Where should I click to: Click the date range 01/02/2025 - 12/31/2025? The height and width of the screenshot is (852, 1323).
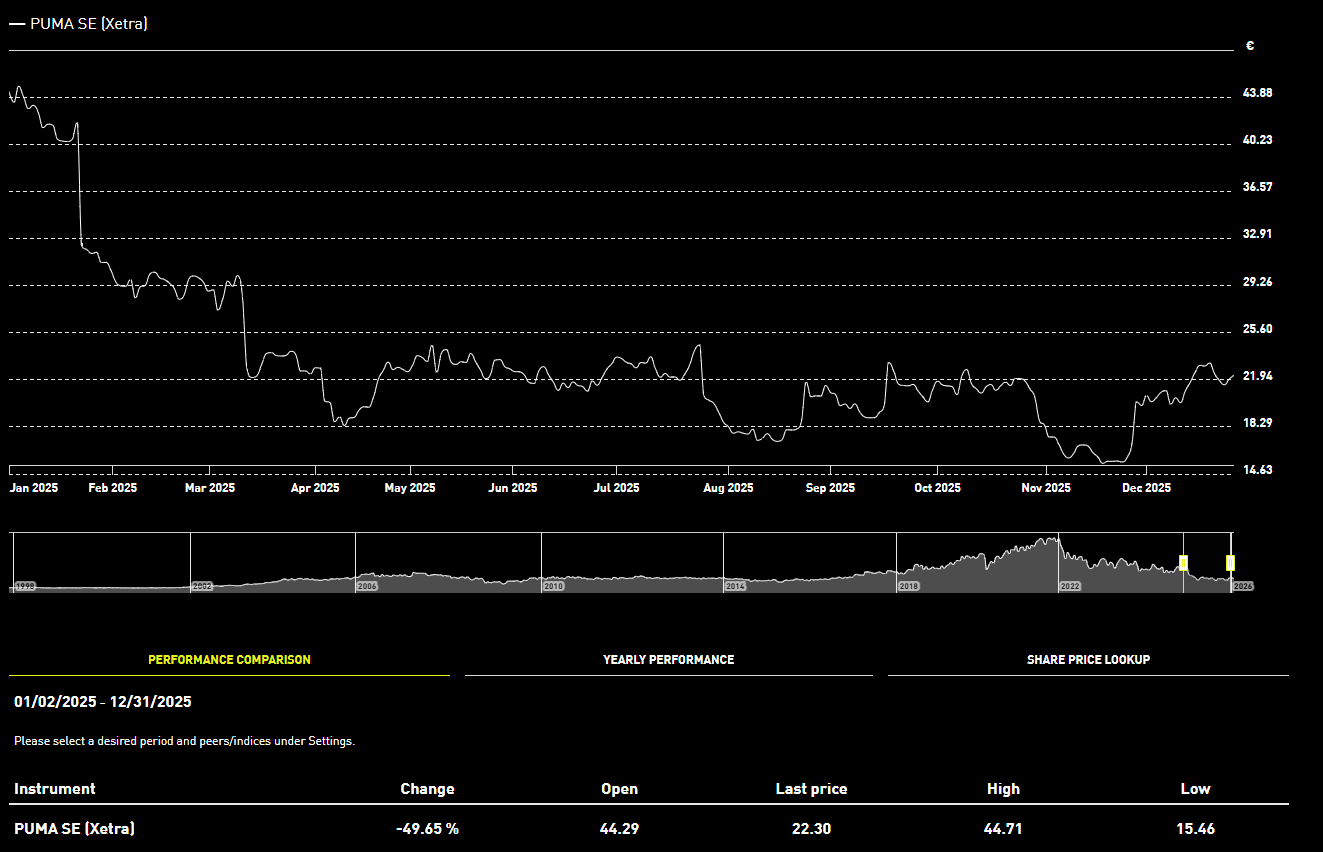(103, 702)
